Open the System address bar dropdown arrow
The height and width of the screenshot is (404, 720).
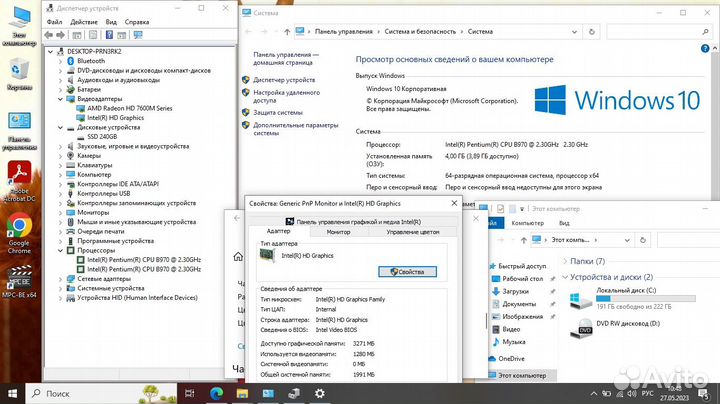(574, 32)
